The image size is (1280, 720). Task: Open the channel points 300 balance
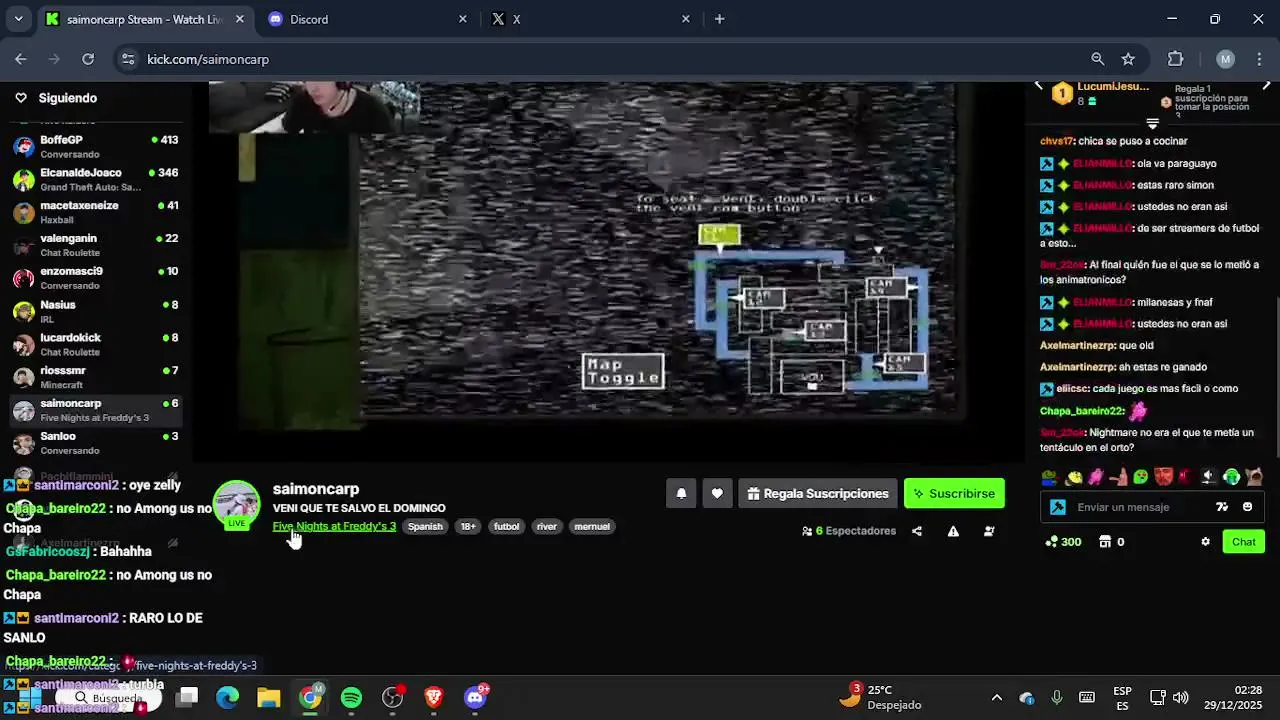pos(1063,542)
